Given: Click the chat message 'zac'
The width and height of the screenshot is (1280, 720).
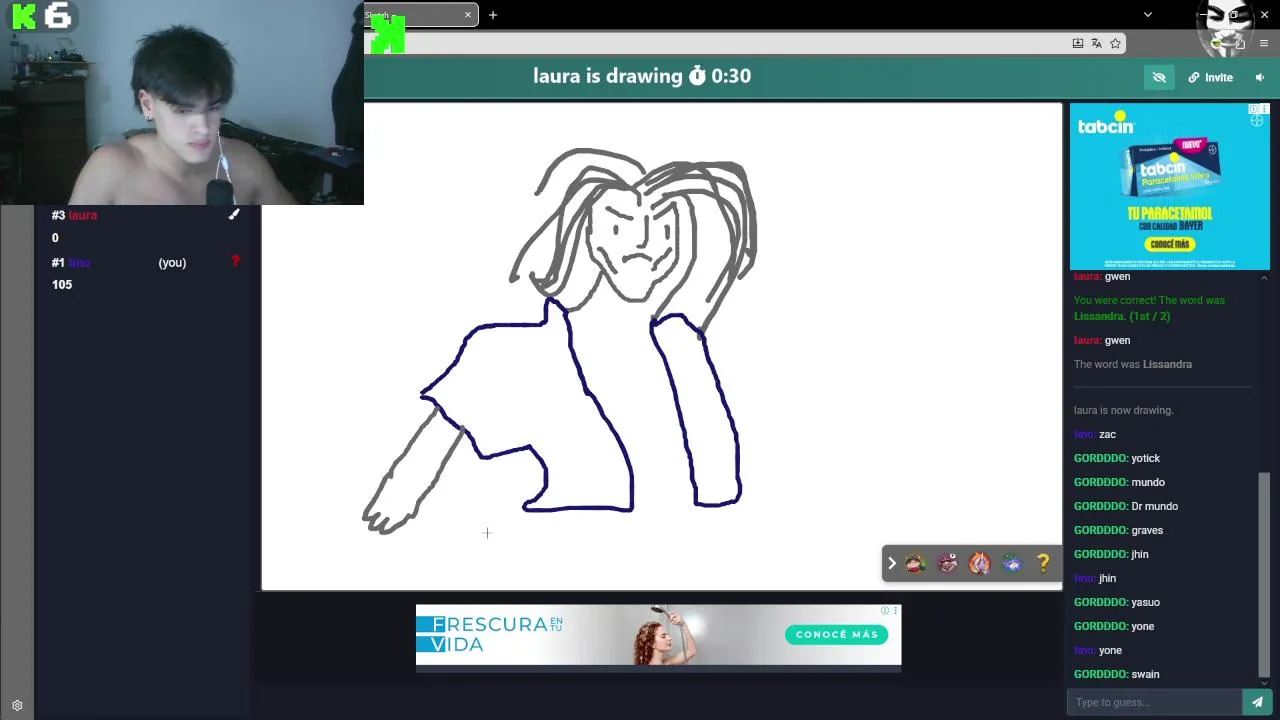Looking at the screenshot, I should click(x=1107, y=434).
